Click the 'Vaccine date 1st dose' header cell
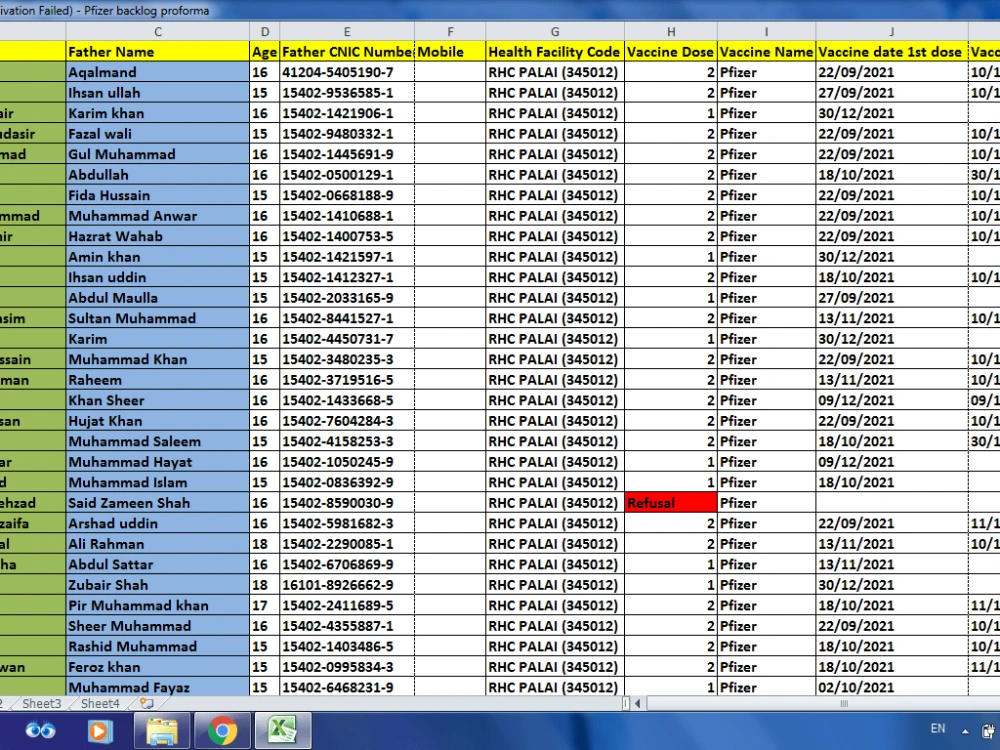The height and width of the screenshot is (750, 1000). [892, 52]
